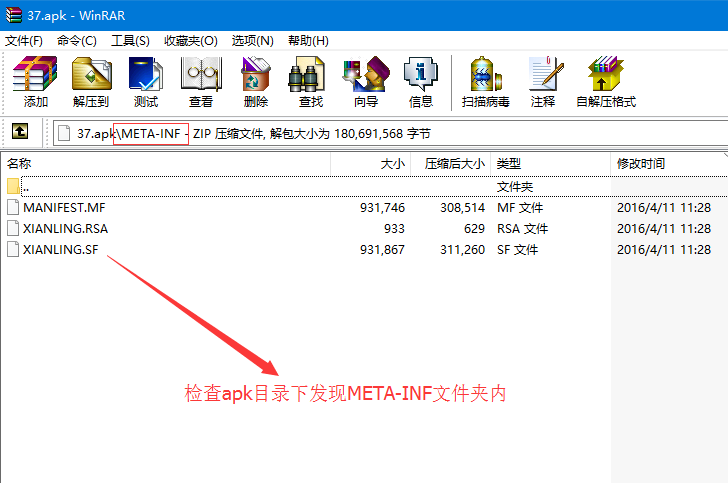Sort by Name (名称) column header
Viewport: 728px width, 483px height.
[x=166, y=163]
